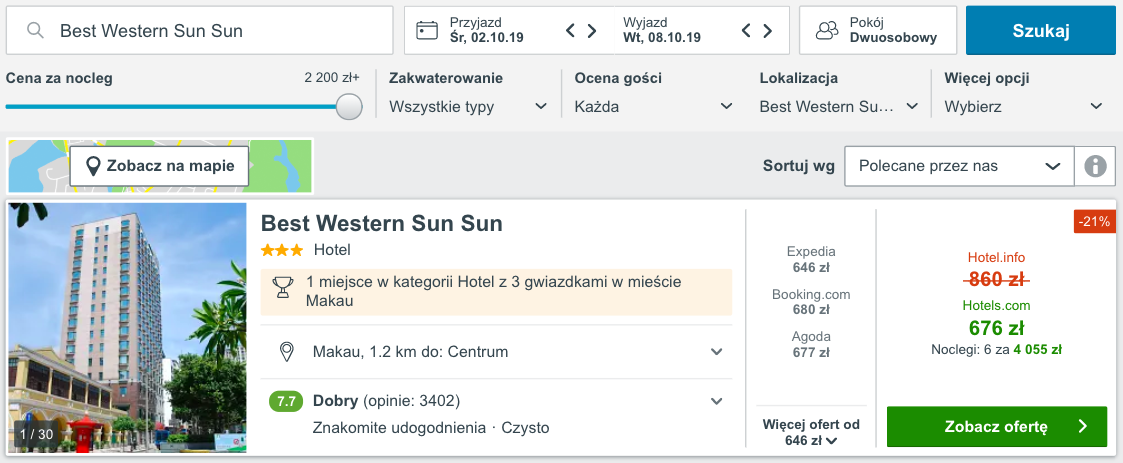Viewport: 1123px width, 463px height.
Task: Click the search magnifier icon
Action: (35, 31)
